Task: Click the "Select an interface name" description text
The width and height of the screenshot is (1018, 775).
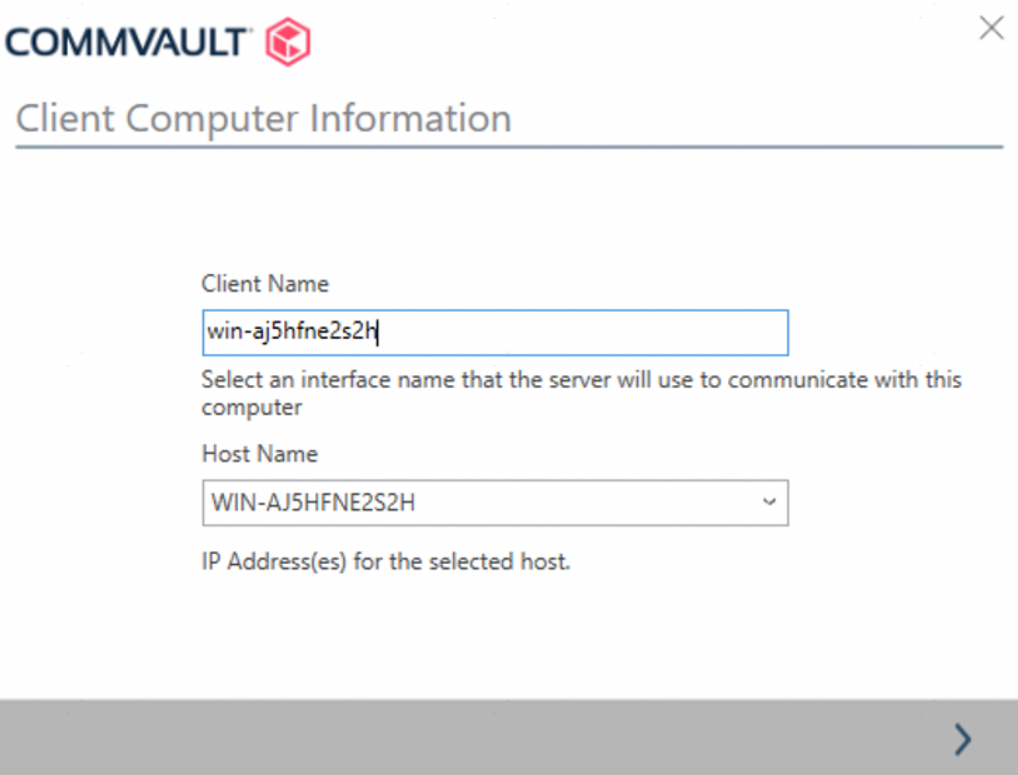Action: tap(581, 393)
